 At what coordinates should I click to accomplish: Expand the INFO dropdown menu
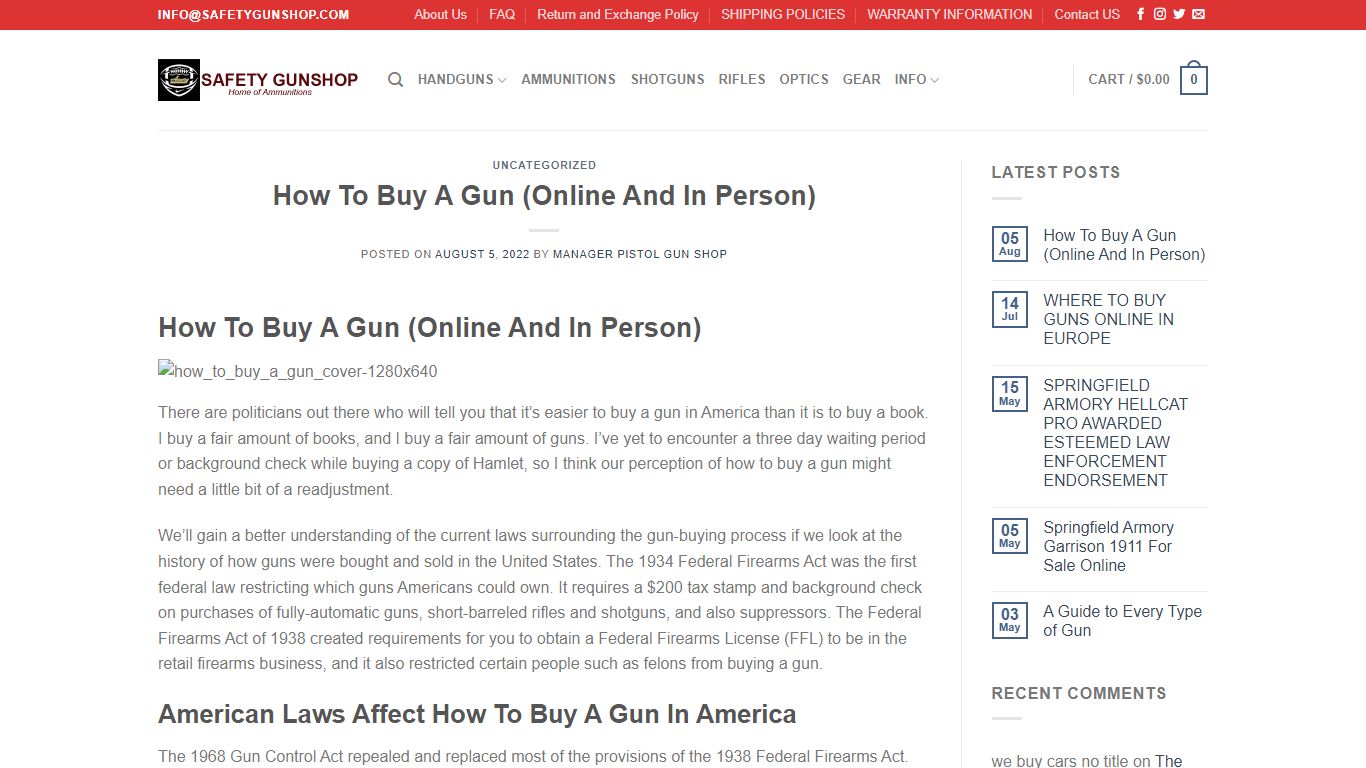coord(917,79)
